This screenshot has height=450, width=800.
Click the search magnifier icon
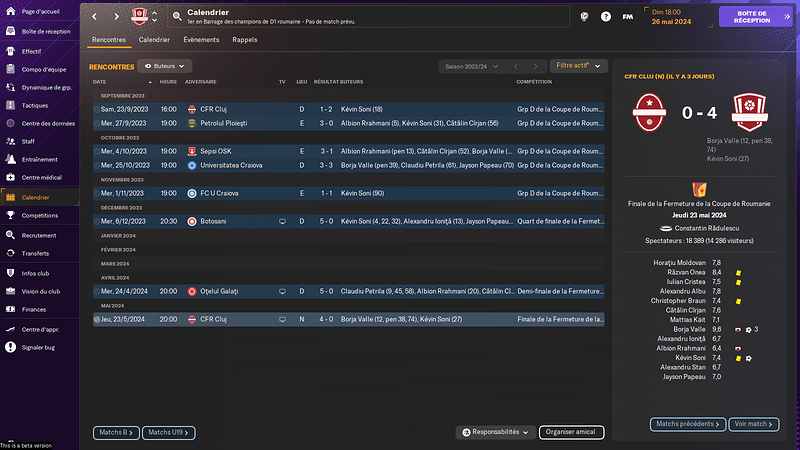[x=177, y=16]
